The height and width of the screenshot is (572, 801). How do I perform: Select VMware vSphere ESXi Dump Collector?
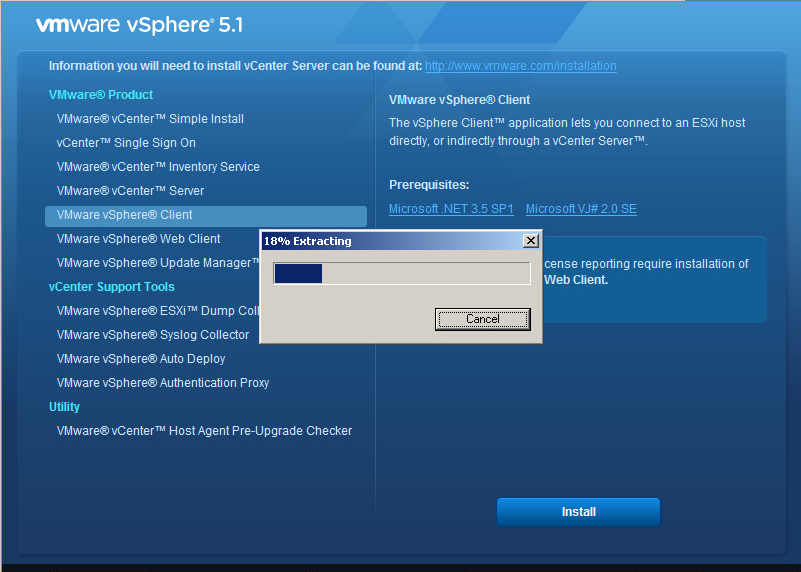[x=158, y=311]
